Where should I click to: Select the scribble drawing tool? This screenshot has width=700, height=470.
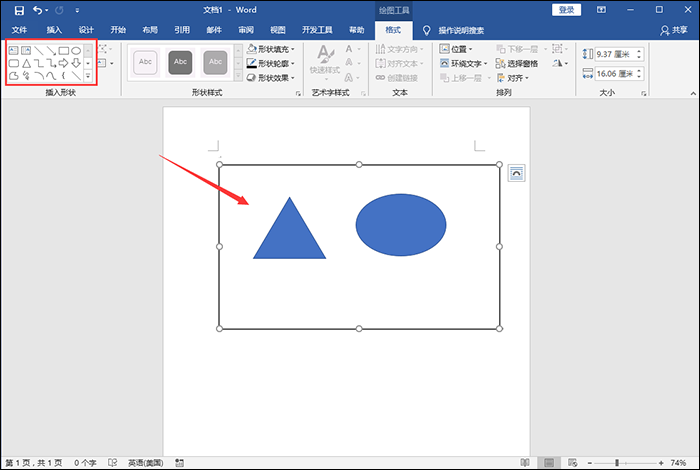pyautogui.click(x=26, y=75)
